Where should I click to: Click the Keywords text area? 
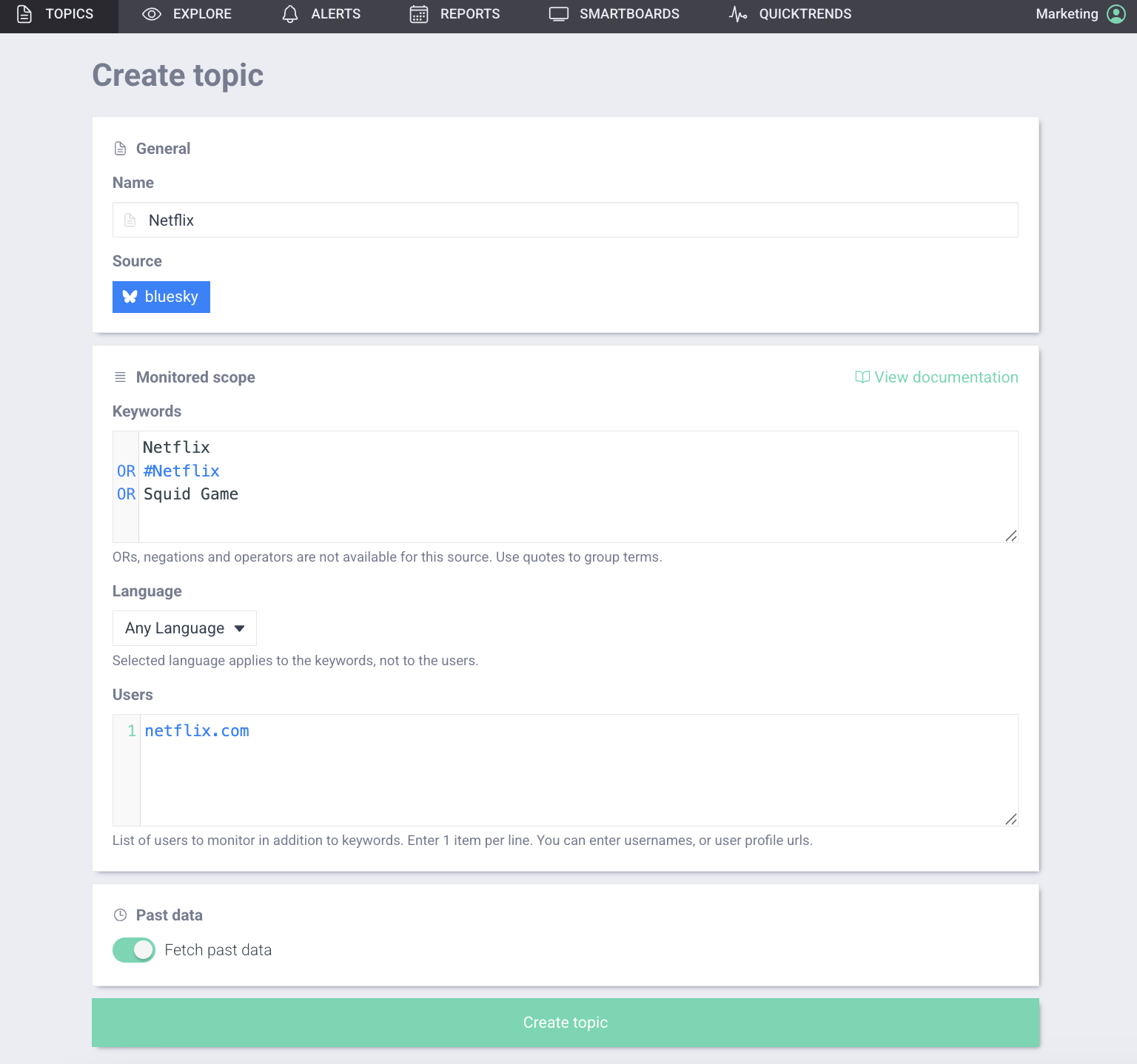(x=566, y=487)
